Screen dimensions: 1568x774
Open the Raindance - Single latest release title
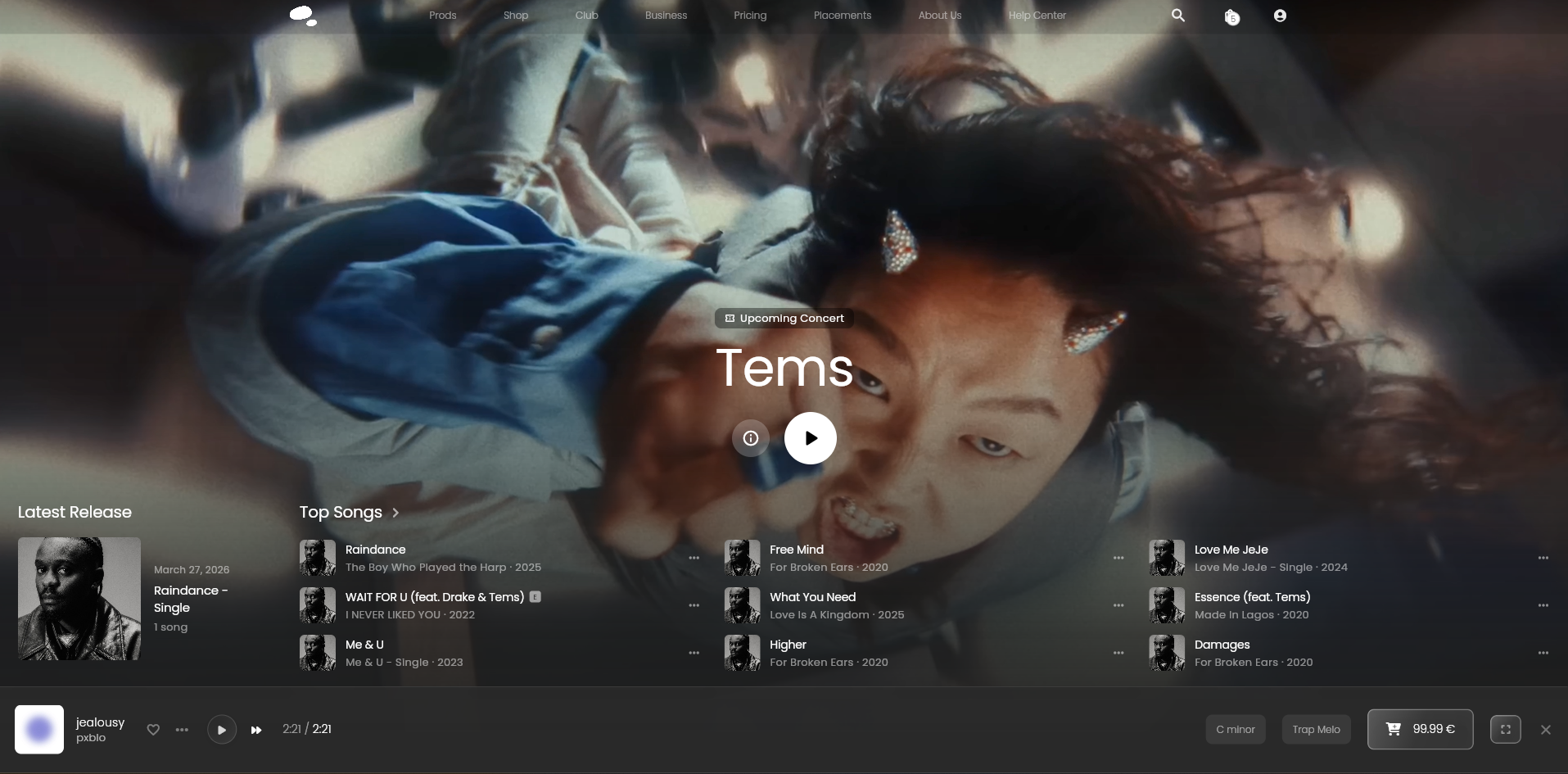[x=191, y=599]
